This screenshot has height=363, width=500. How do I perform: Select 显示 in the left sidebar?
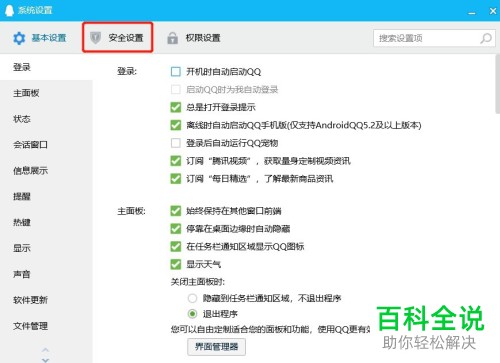click(46, 248)
